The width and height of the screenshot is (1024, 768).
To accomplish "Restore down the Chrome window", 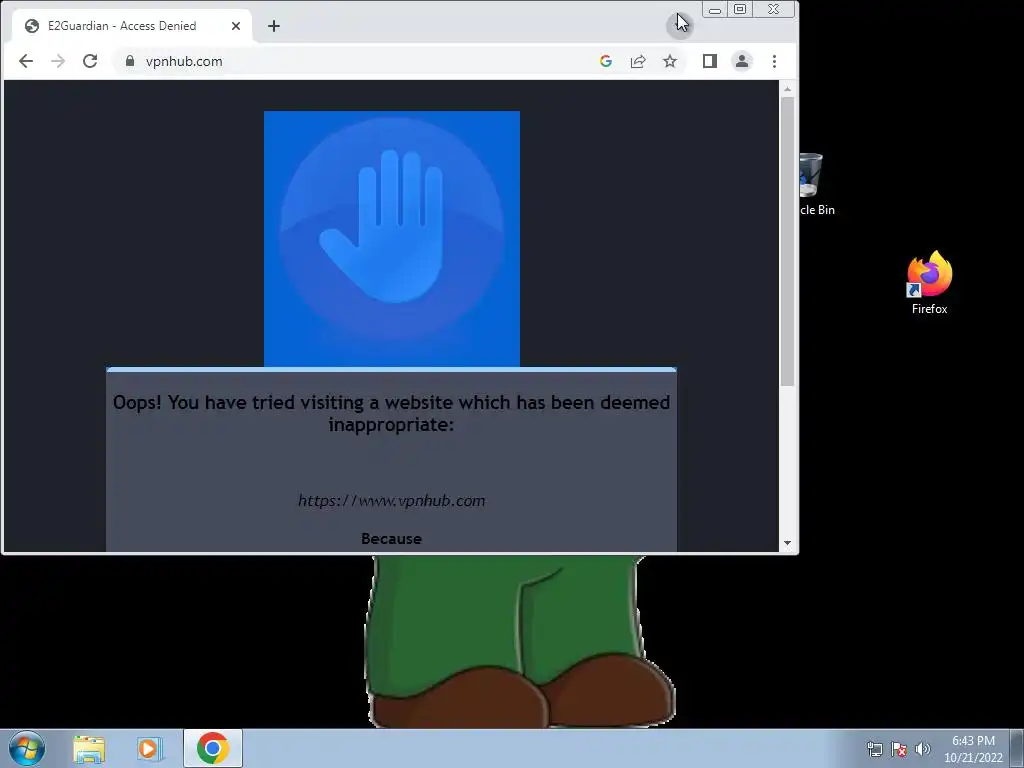I will pos(740,10).
